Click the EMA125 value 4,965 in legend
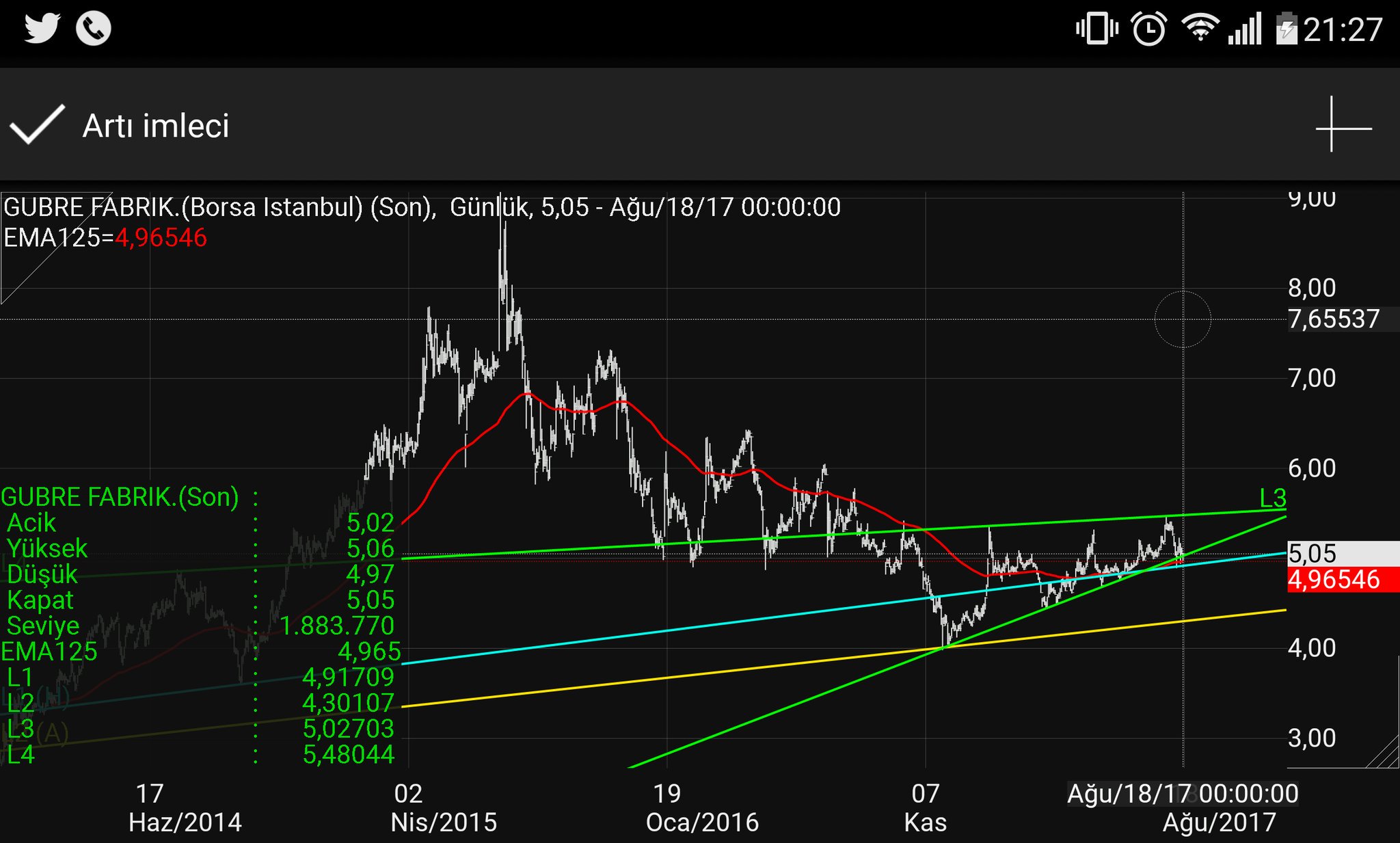Image resolution: width=1400 pixels, height=843 pixels. pos(369,652)
